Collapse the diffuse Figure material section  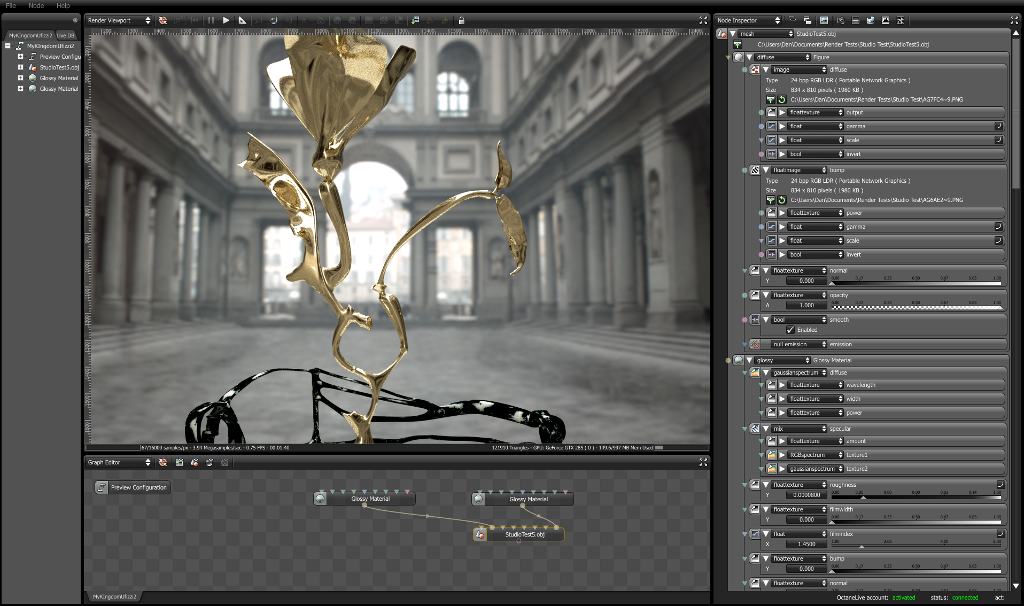(x=749, y=57)
